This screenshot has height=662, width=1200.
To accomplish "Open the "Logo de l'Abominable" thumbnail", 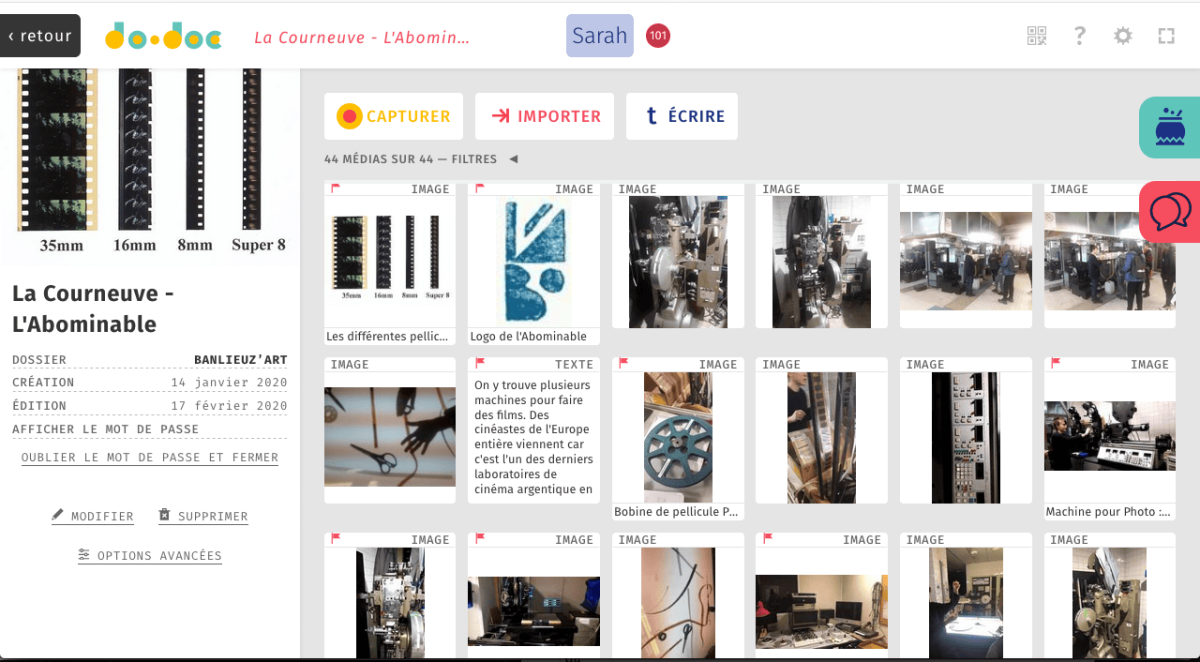I will tap(534, 263).
